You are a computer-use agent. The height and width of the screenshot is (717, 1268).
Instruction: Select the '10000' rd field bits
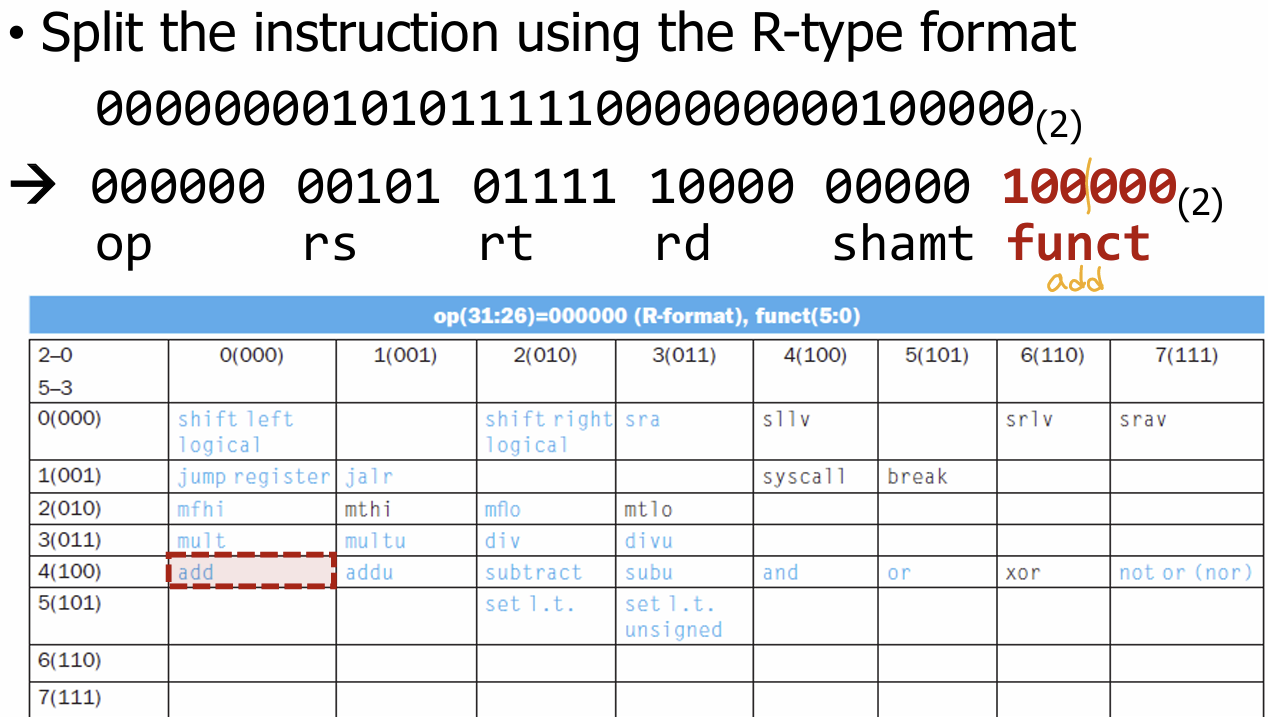click(721, 187)
